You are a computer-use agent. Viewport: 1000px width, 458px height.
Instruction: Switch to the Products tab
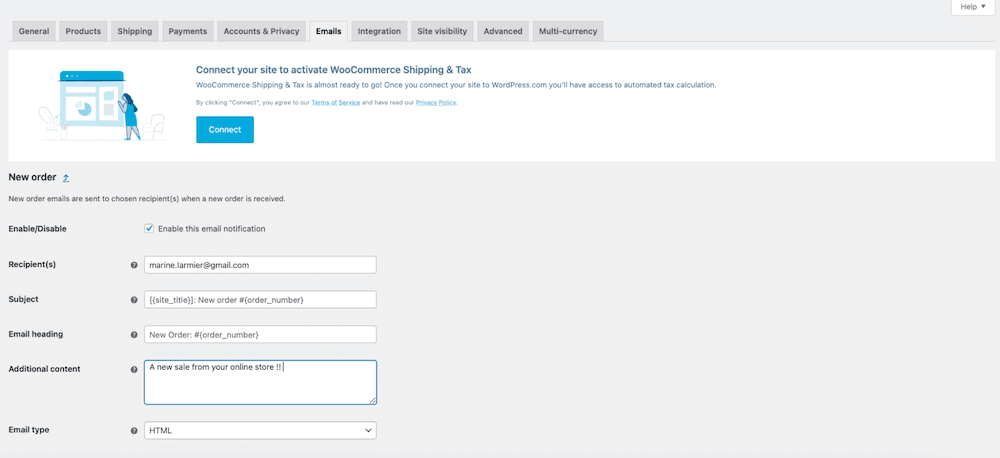(x=84, y=31)
